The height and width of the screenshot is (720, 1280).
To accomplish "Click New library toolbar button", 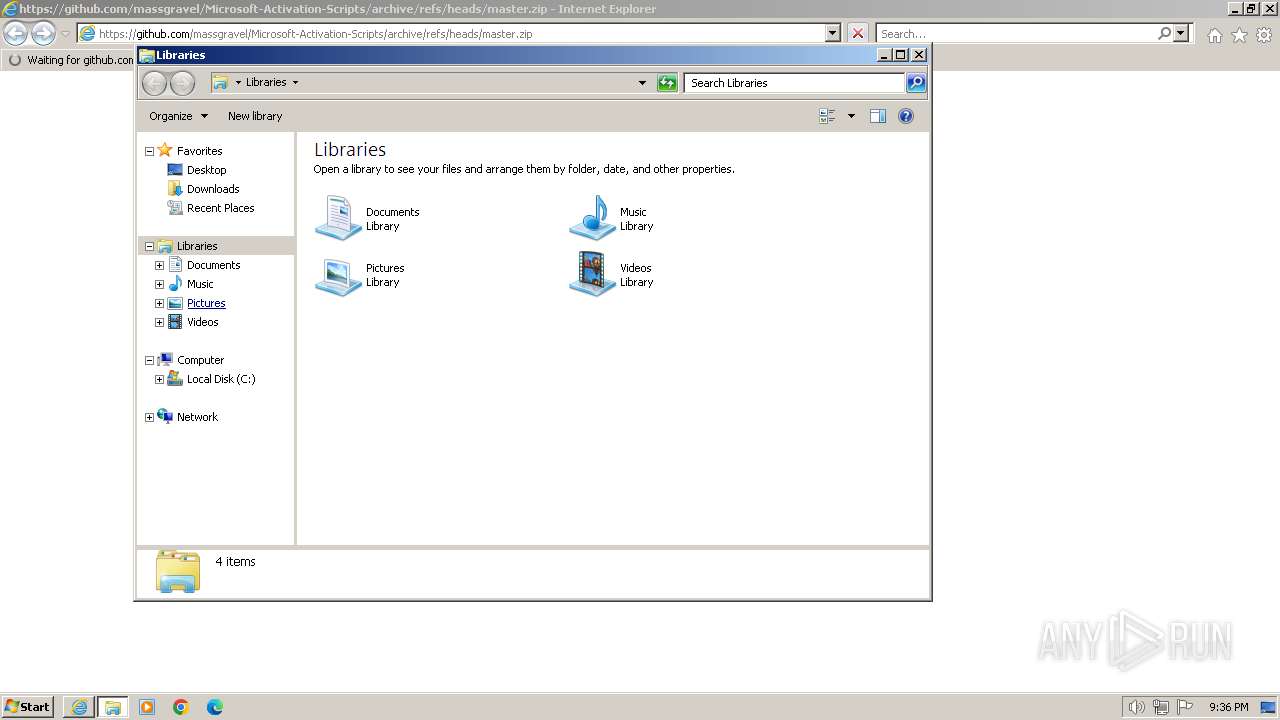I will [255, 116].
